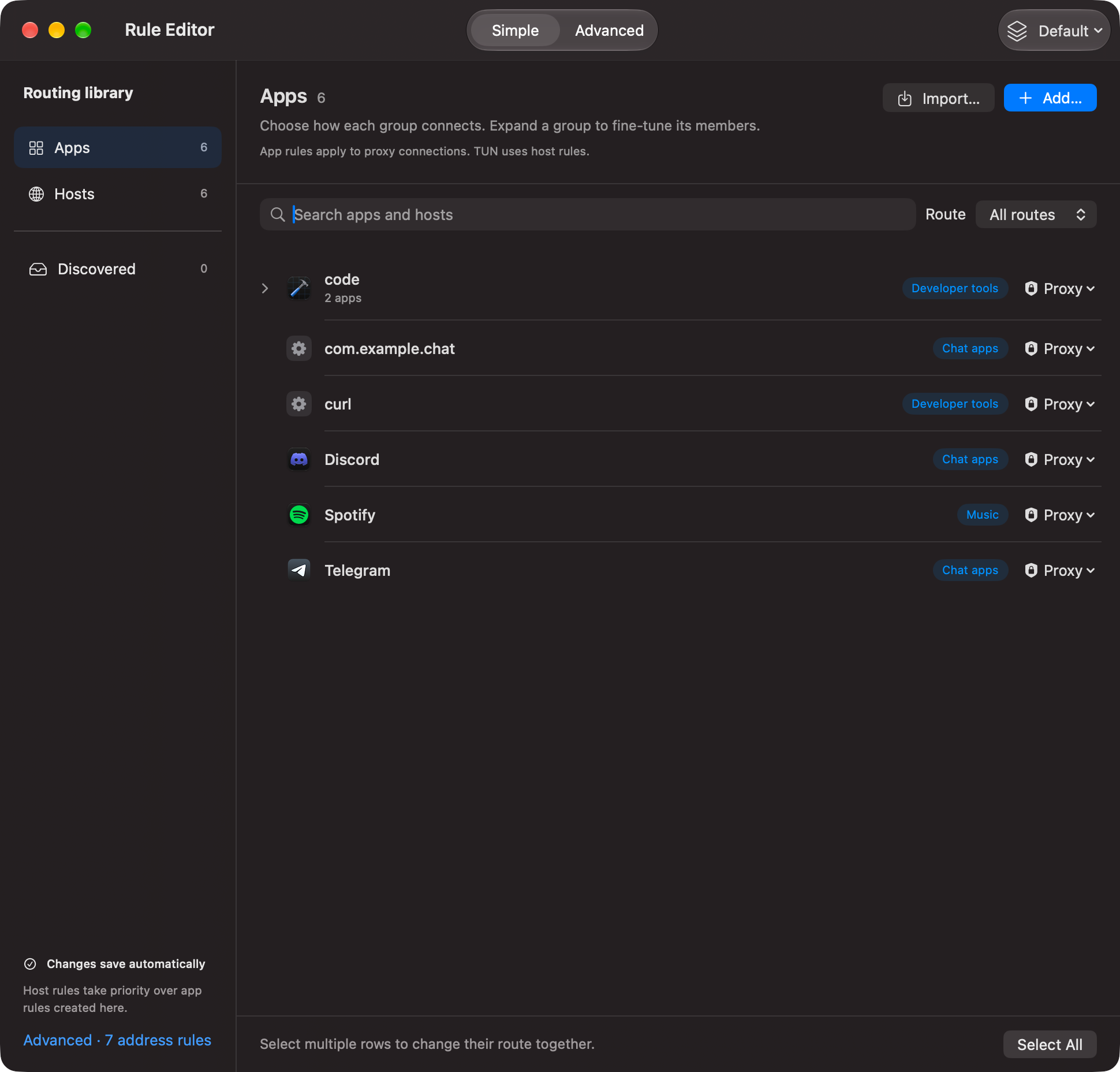Viewport: 1120px width, 1072px height.
Task: Select Hosts in the Routing library
Action: [x=118, y=193]
